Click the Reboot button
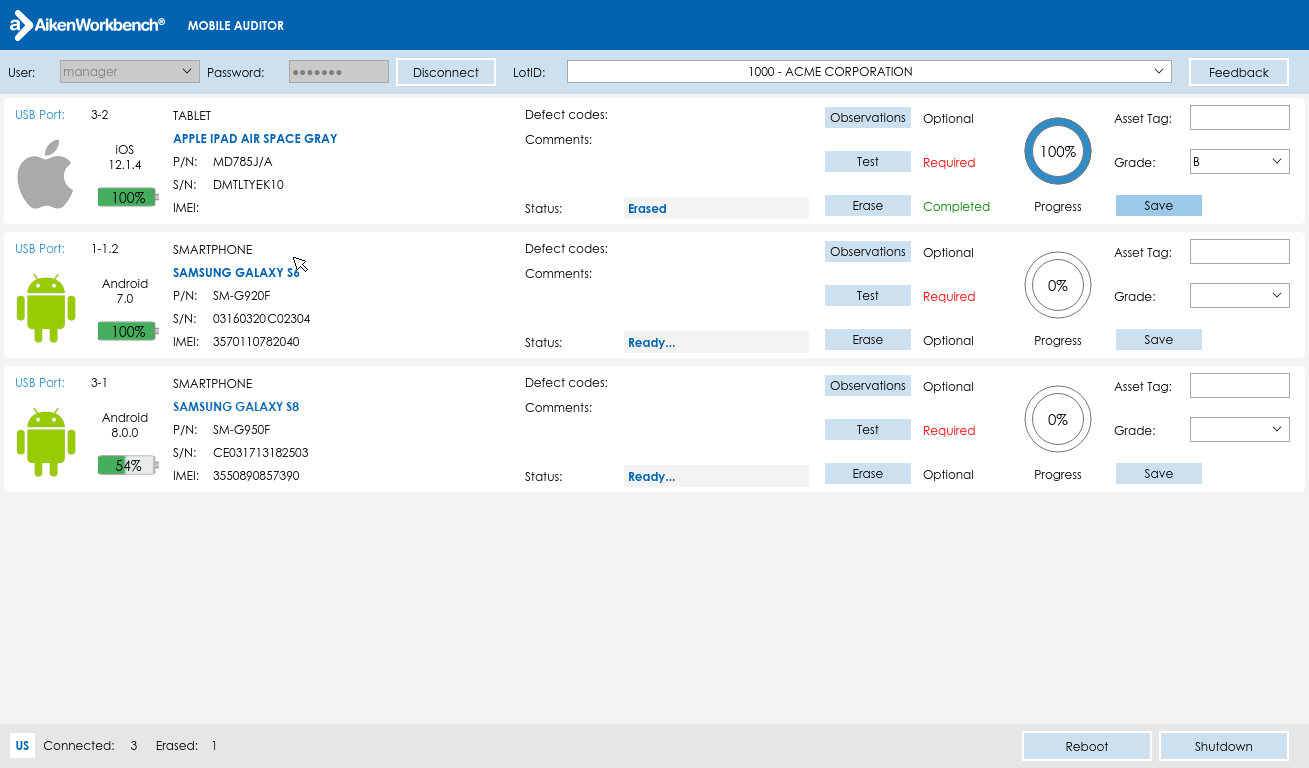This screenshot has height=768, width=1309. (x=1087, y=746)
